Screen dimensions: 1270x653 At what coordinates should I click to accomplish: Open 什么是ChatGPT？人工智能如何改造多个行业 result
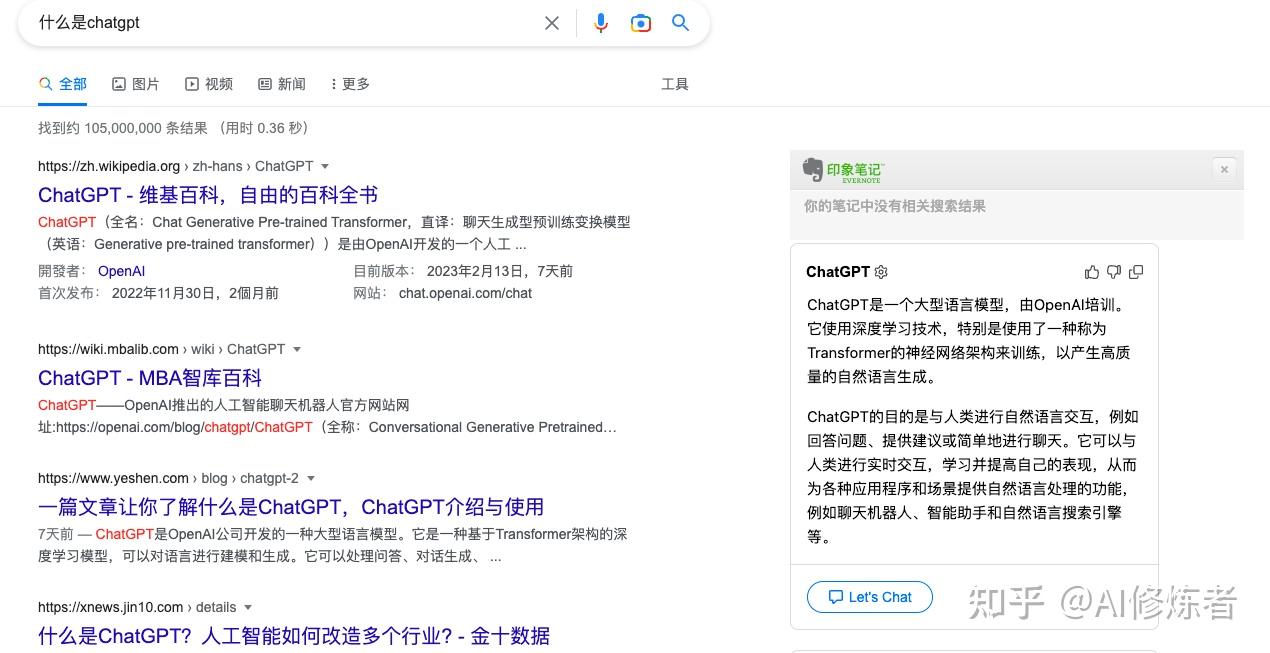point(294,636)
